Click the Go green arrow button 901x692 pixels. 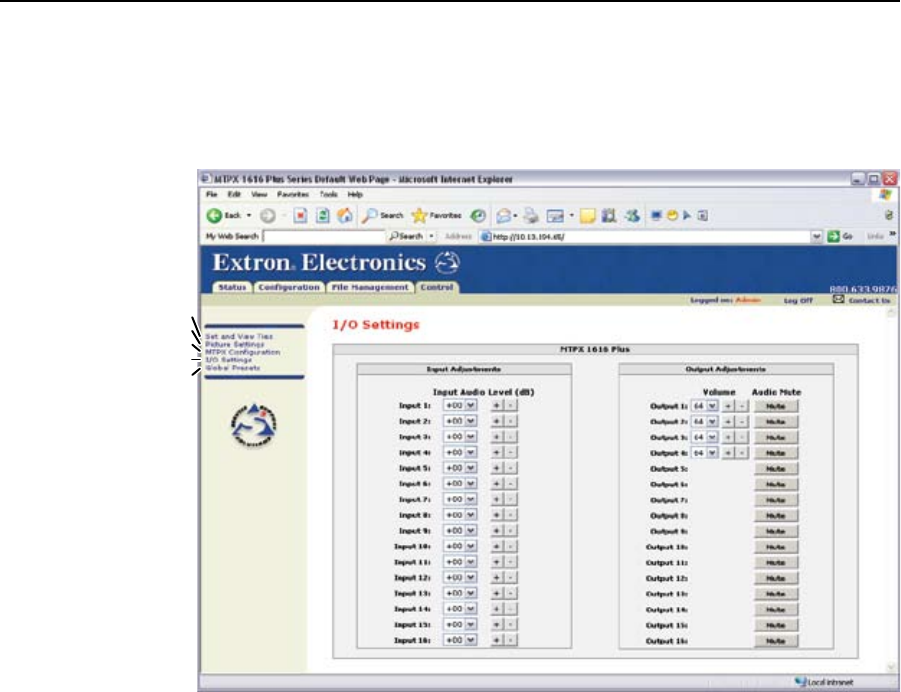(833, 236)
